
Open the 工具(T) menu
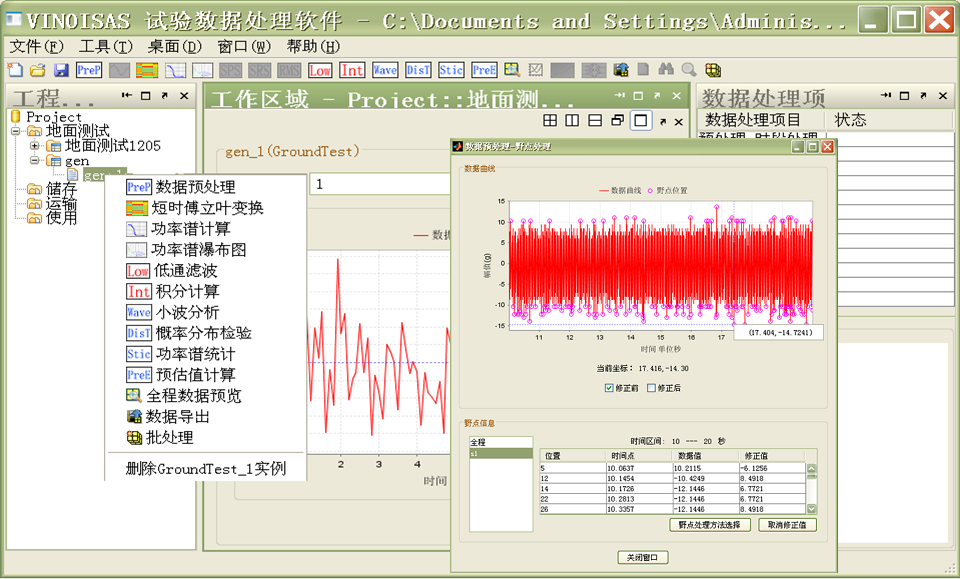click(105, 47)
